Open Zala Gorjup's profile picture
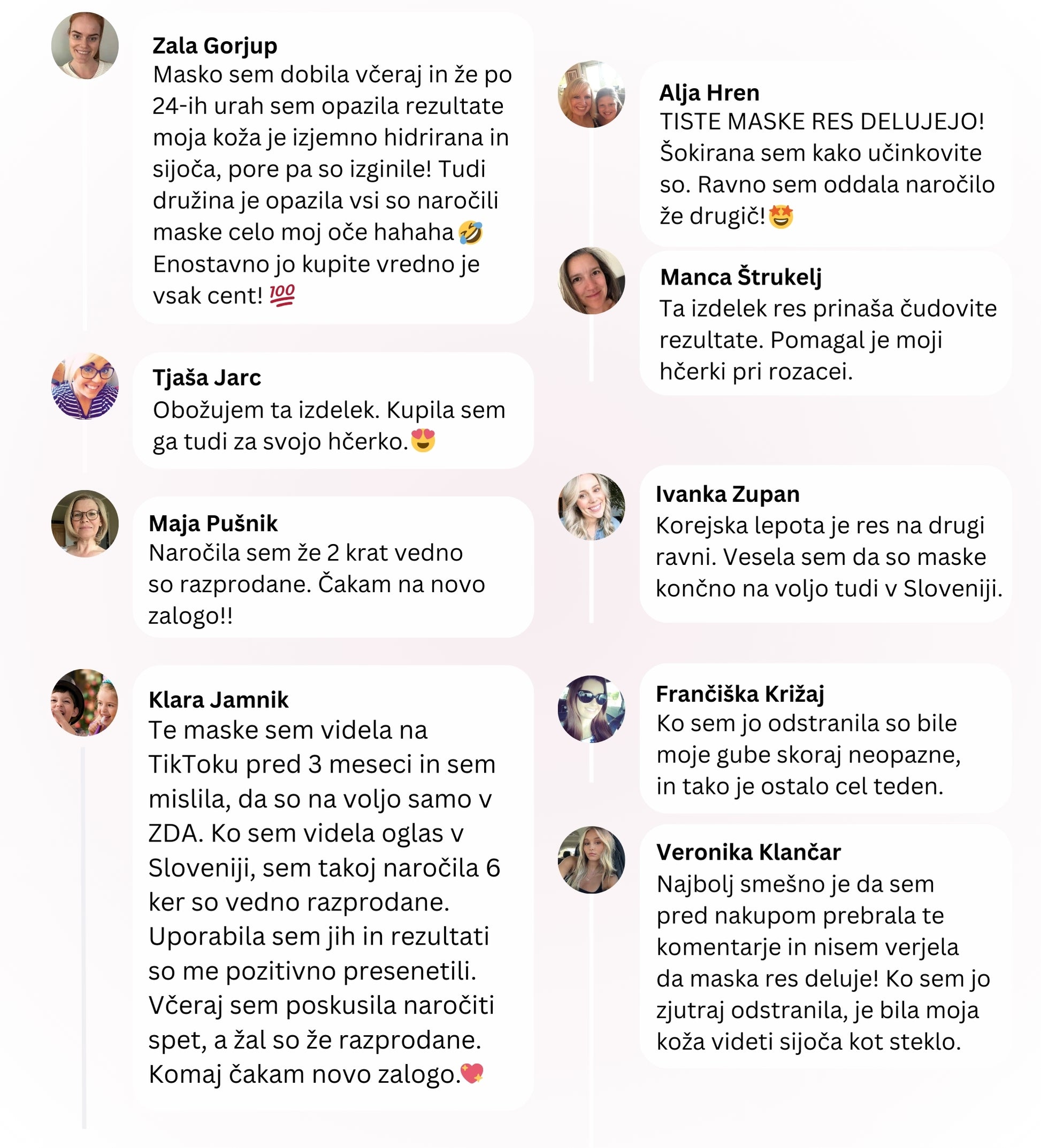 (85, 45)
